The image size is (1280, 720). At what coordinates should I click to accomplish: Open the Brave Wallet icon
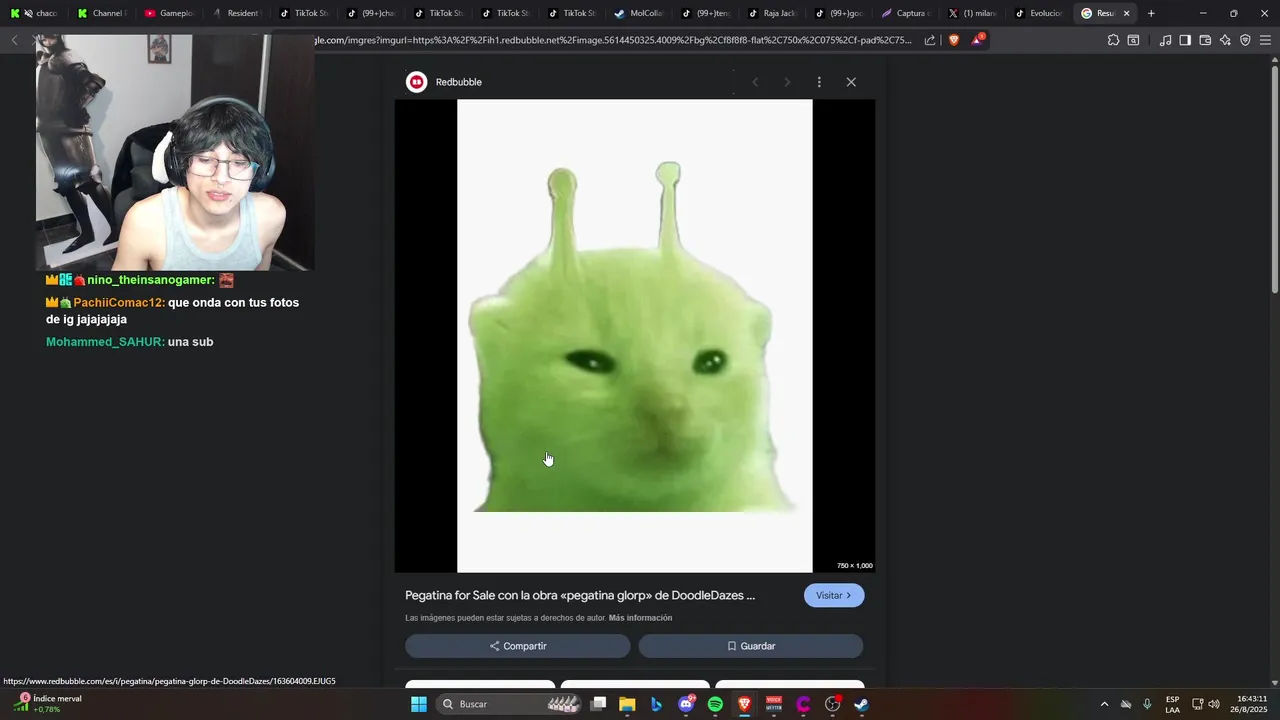coord(1205,40)
